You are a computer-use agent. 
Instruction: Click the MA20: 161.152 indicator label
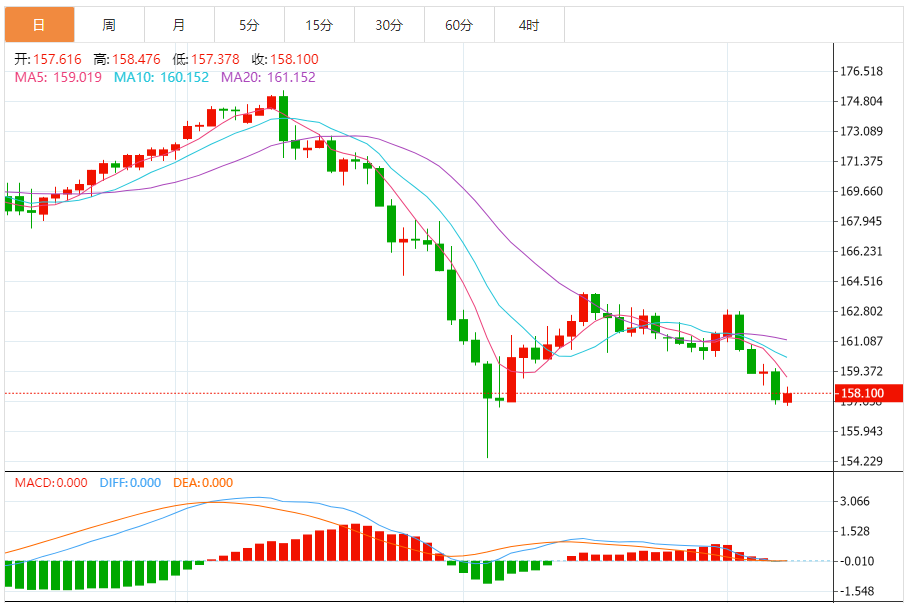(268, 77)
